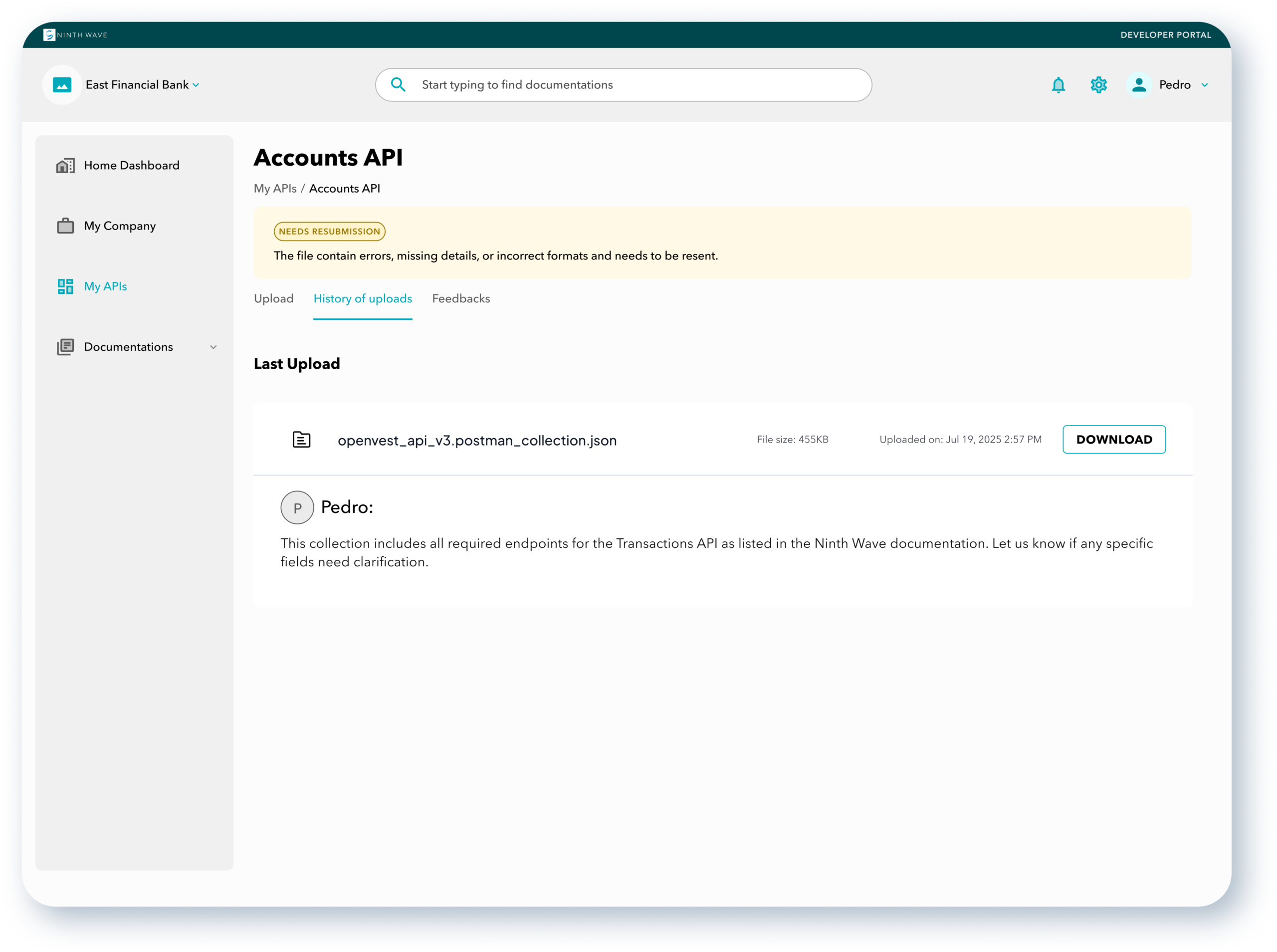
Task: Click the notifications bell icon
Action: 1058,85
